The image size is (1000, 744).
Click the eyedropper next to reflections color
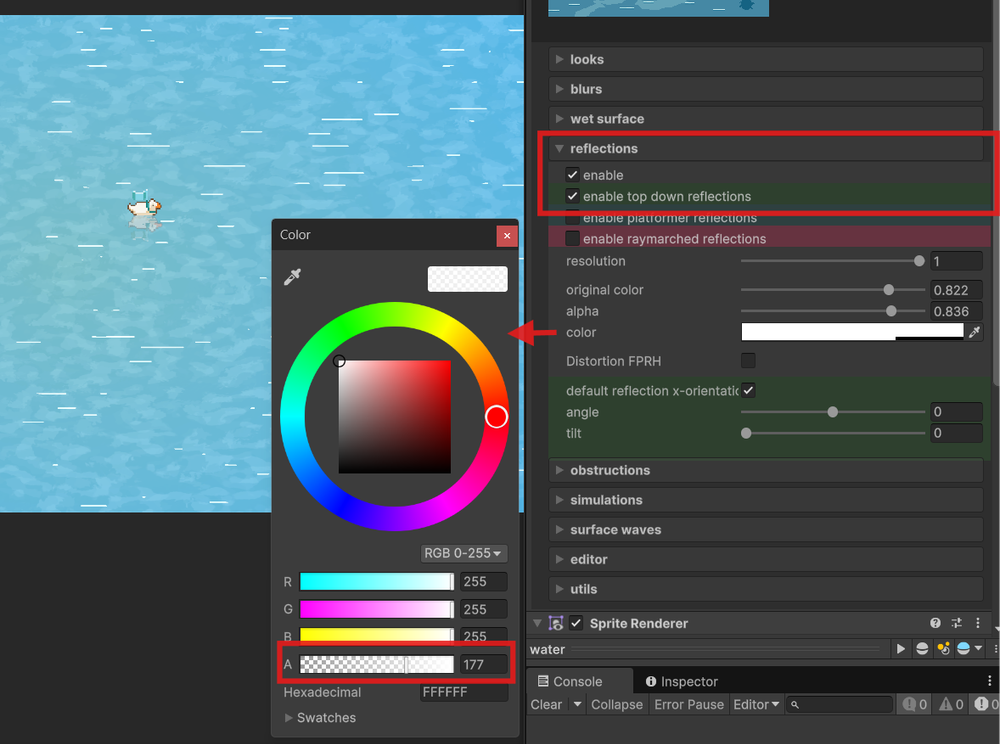[973, 331]
